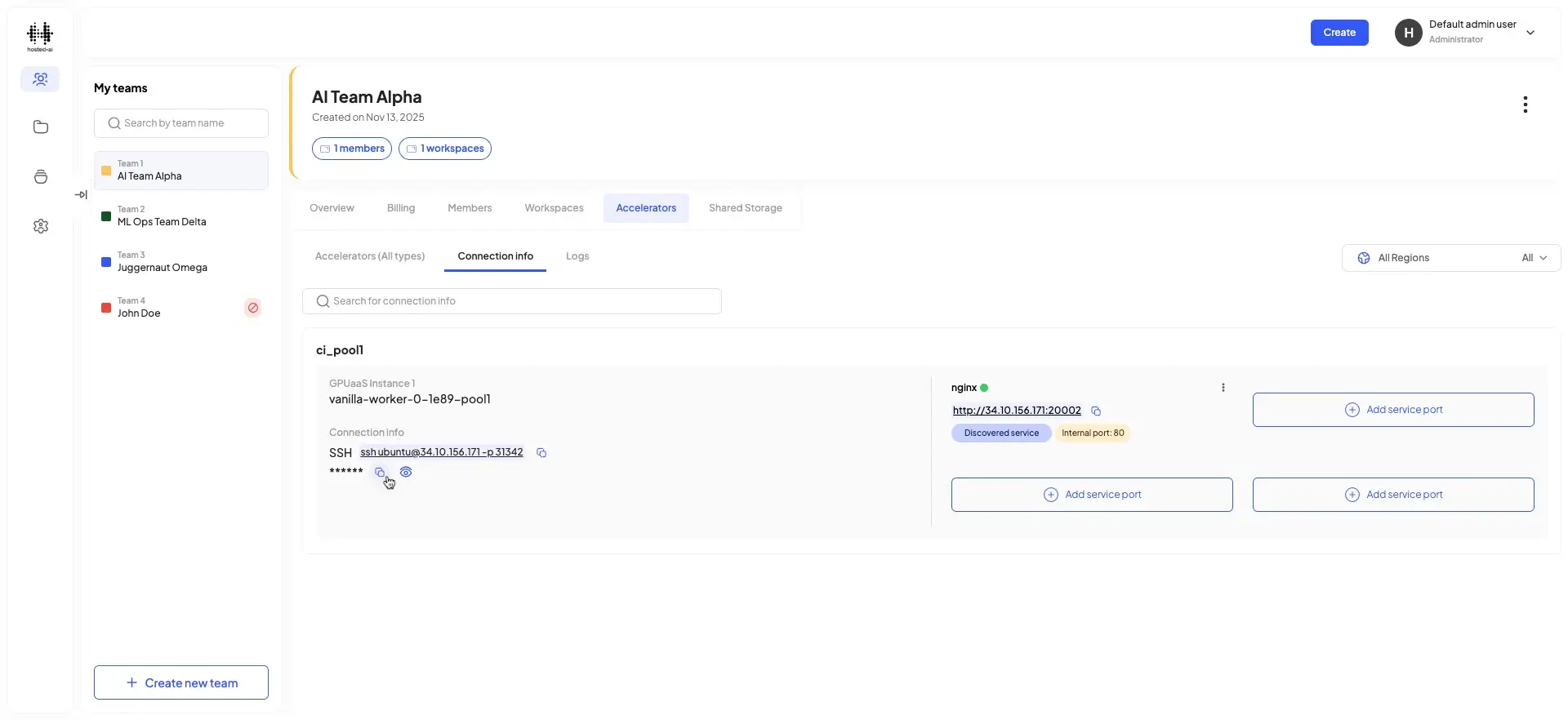Image resolution: width=1568 pixels, height=720 pixels.
Task: Click the Create button
Action: pyautogui.click(x=1339, y=33)
